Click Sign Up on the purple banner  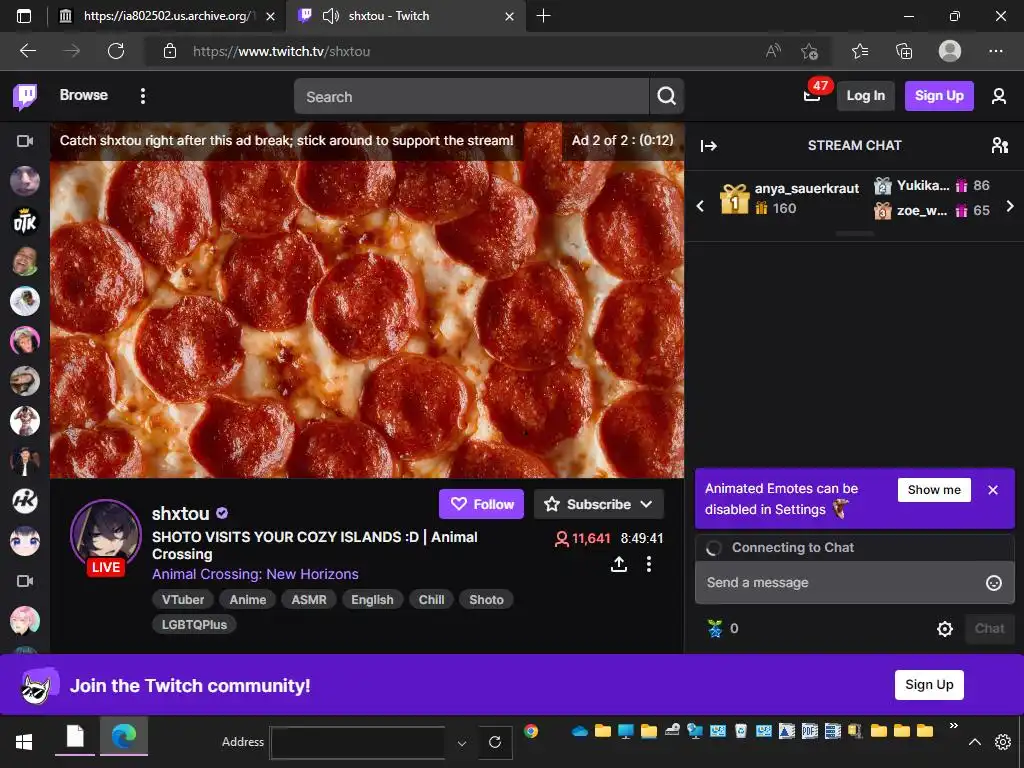point(929,685)
